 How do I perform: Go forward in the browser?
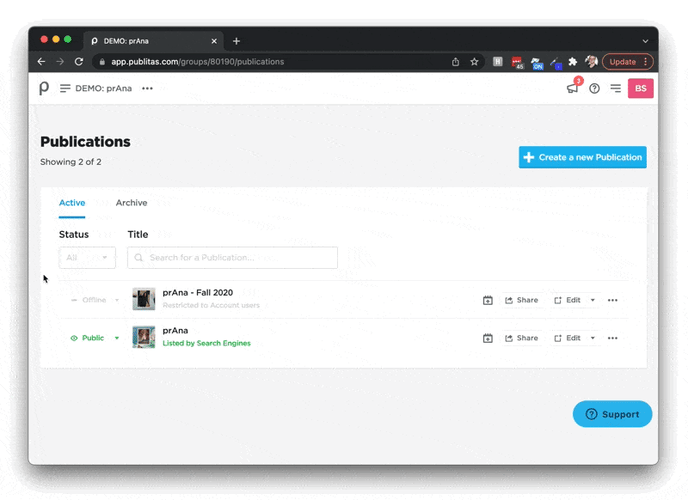(x=60, y=61)
